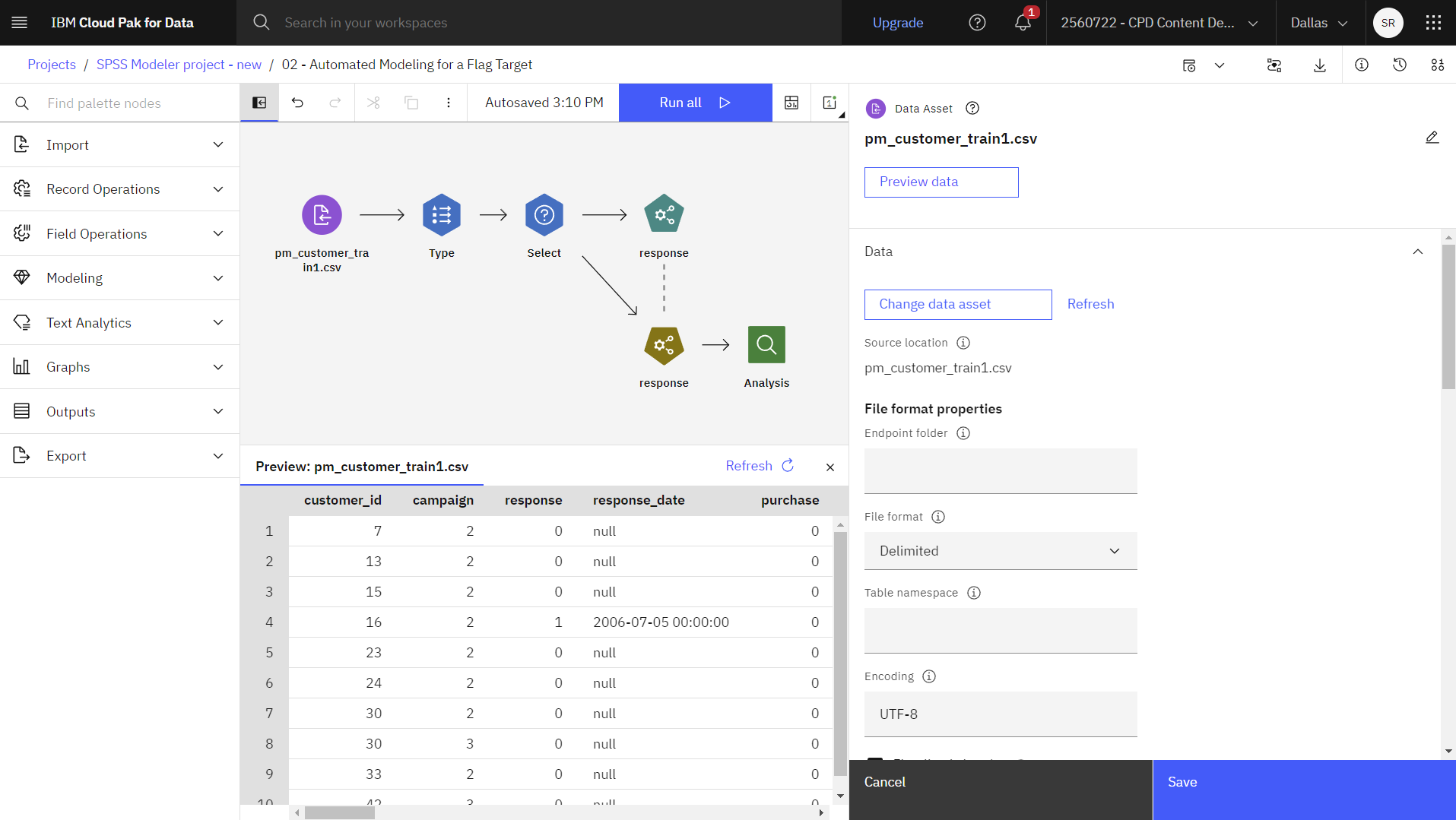Click the Encoding UTF-8 field

point(1001,714)
